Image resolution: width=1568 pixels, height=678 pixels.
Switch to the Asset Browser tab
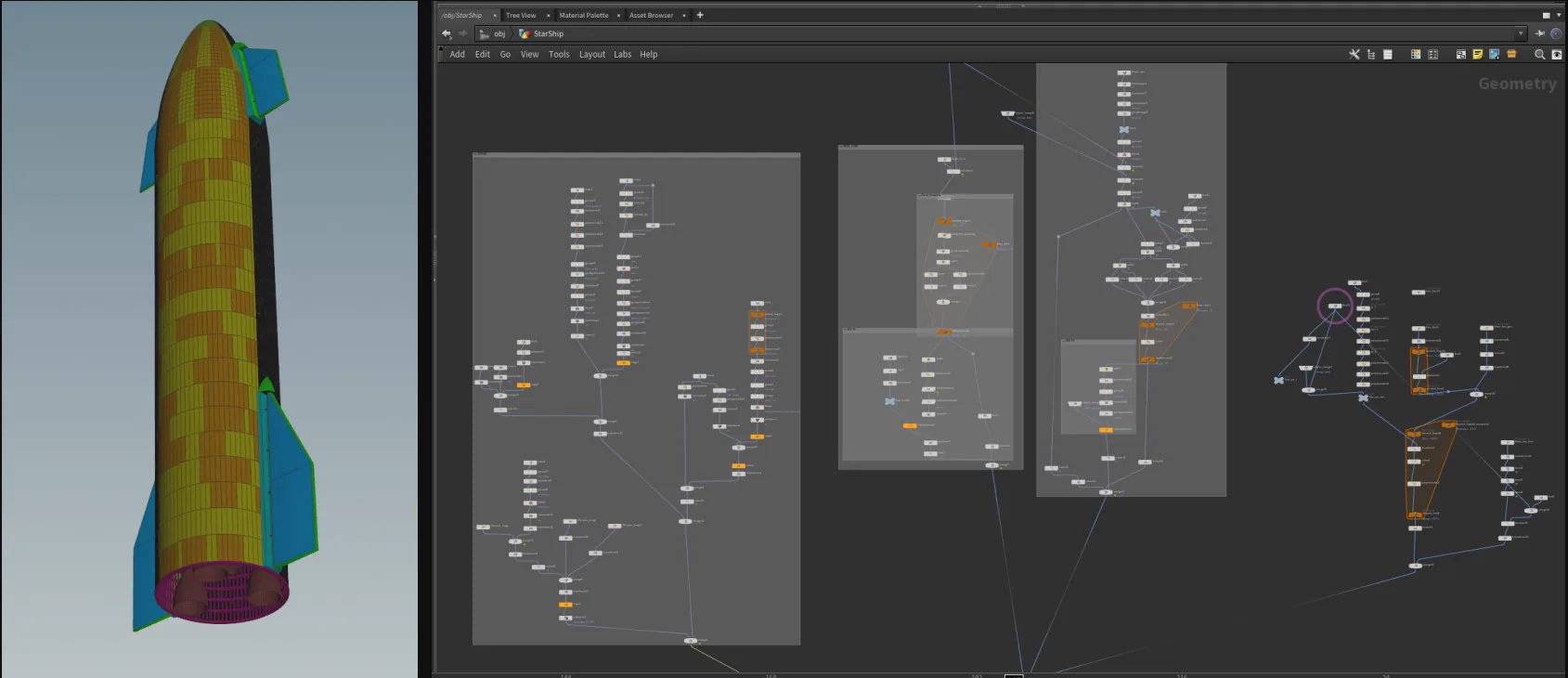click(x=651, y=15)
